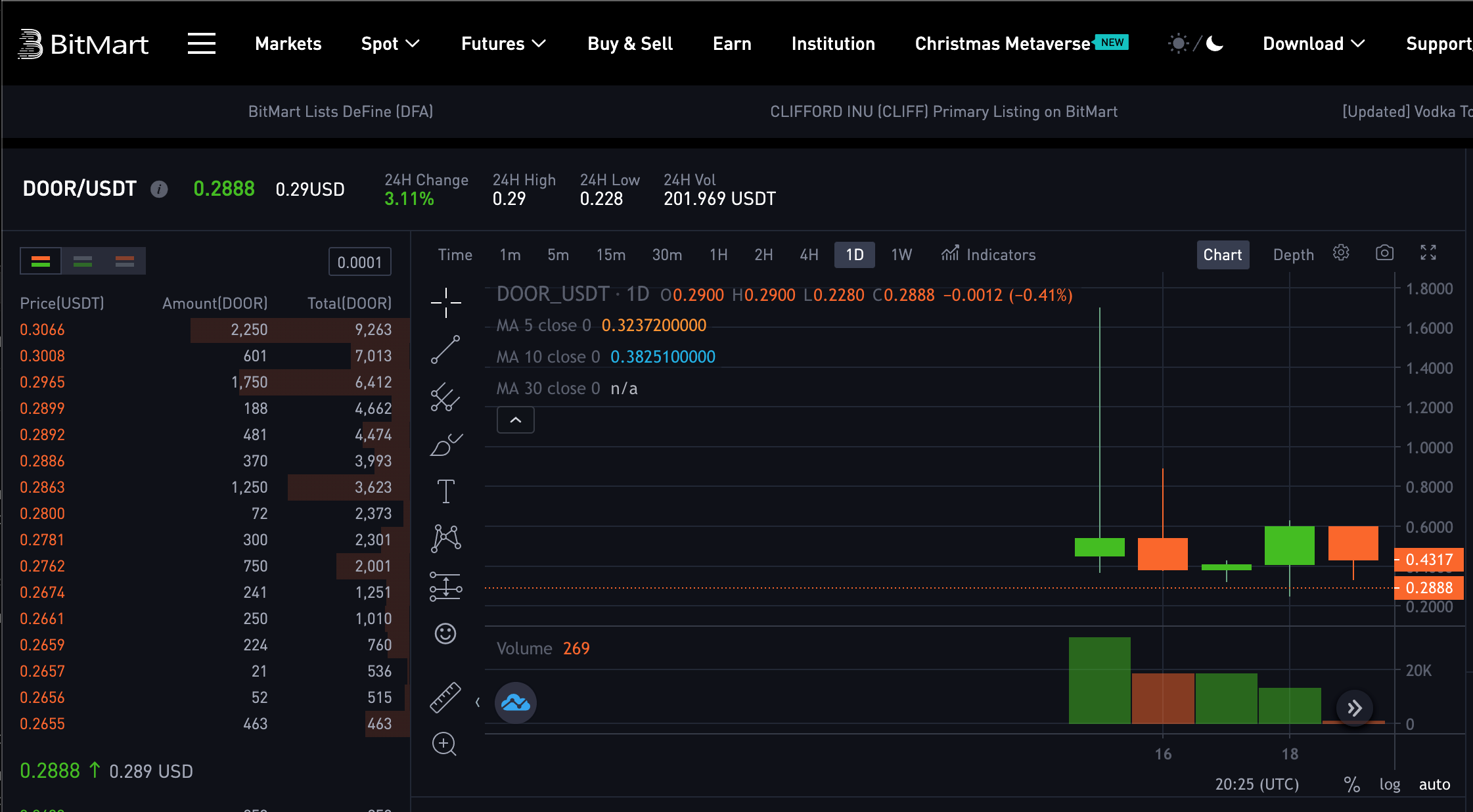Switch to the Time line view

click(x=455, y=255)
